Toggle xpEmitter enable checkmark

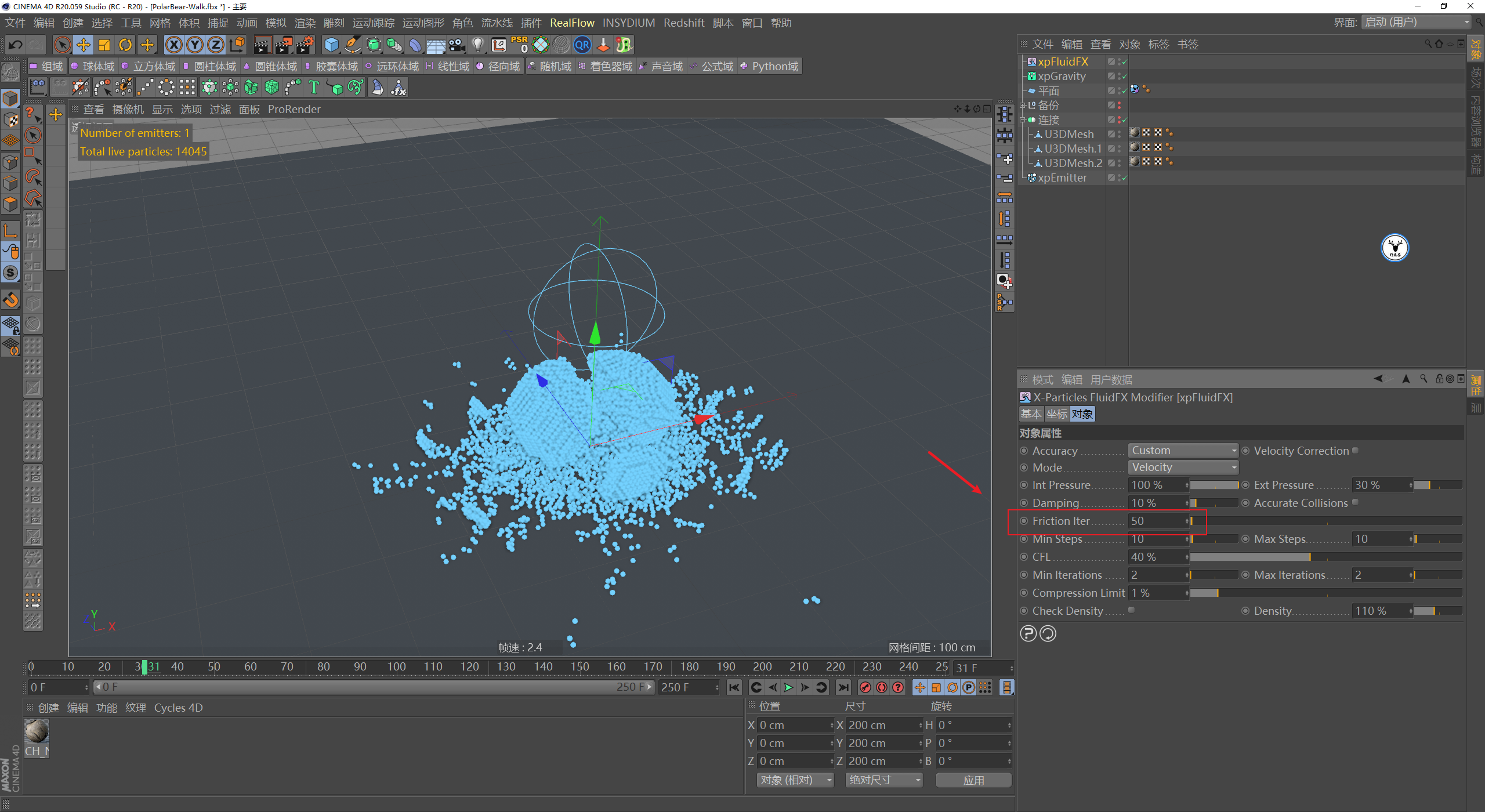click(x=1124, y=178)
